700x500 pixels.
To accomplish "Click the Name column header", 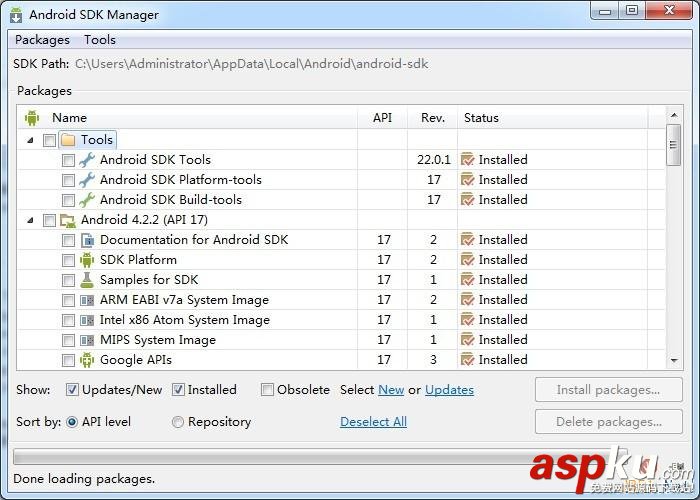I will pos(188,118).
